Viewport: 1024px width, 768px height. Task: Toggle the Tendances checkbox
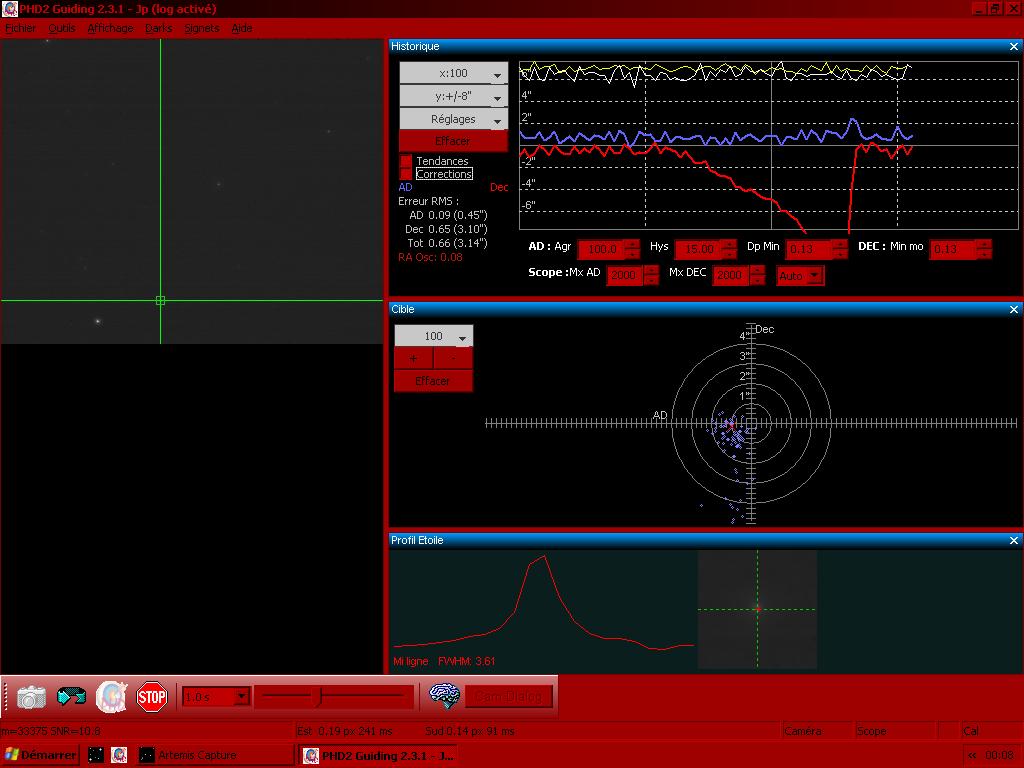pos(406,161)
